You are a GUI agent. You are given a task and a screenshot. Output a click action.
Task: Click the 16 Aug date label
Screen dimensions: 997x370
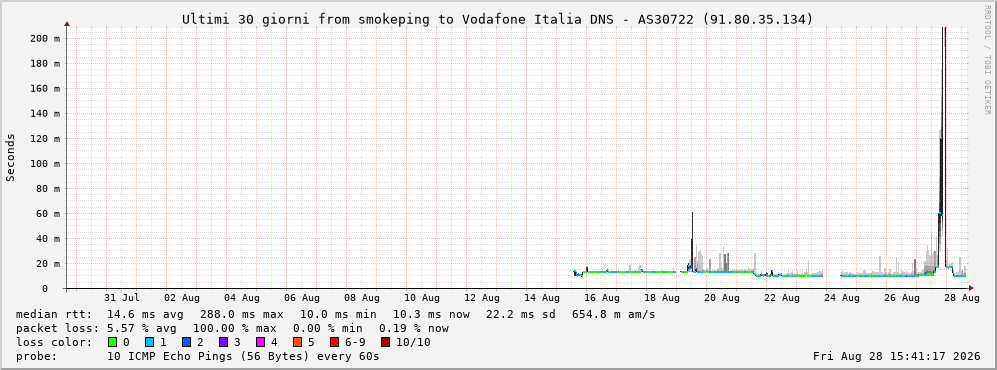[601, 297]
